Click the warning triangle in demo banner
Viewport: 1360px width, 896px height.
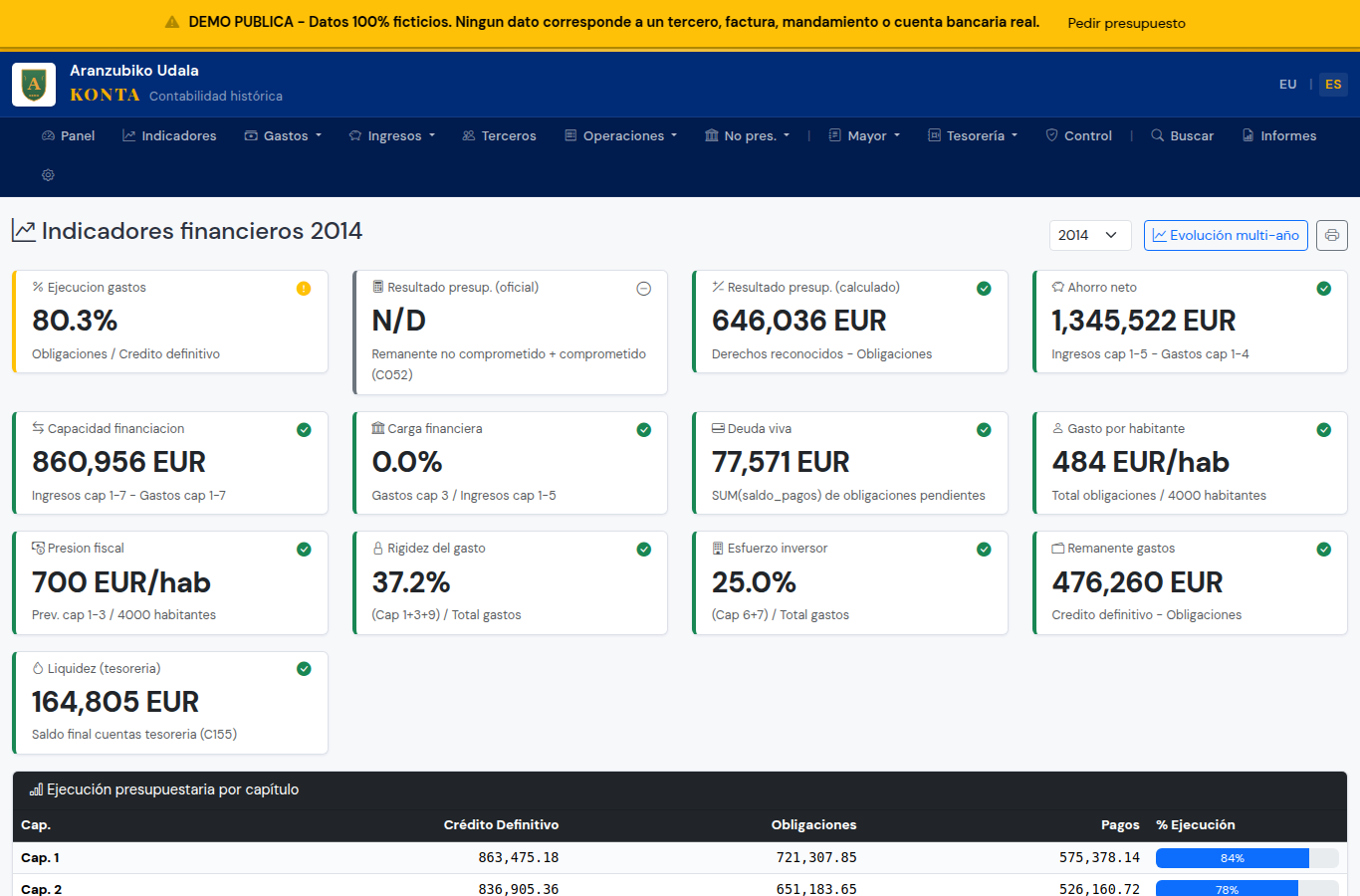(x=172, y=22)
